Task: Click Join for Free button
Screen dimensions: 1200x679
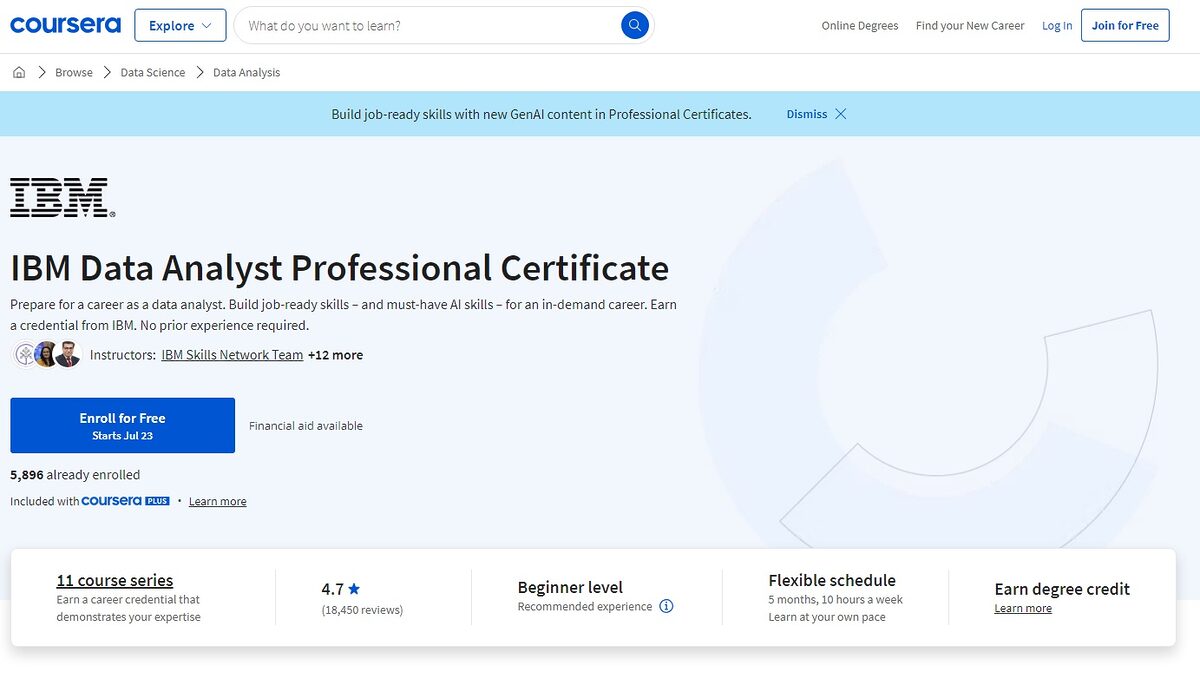Action: point(1125,26)
